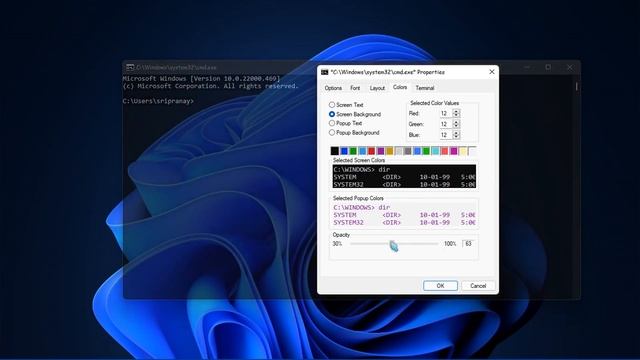
Task: Select the Colors tab
Action: point(400,87)
